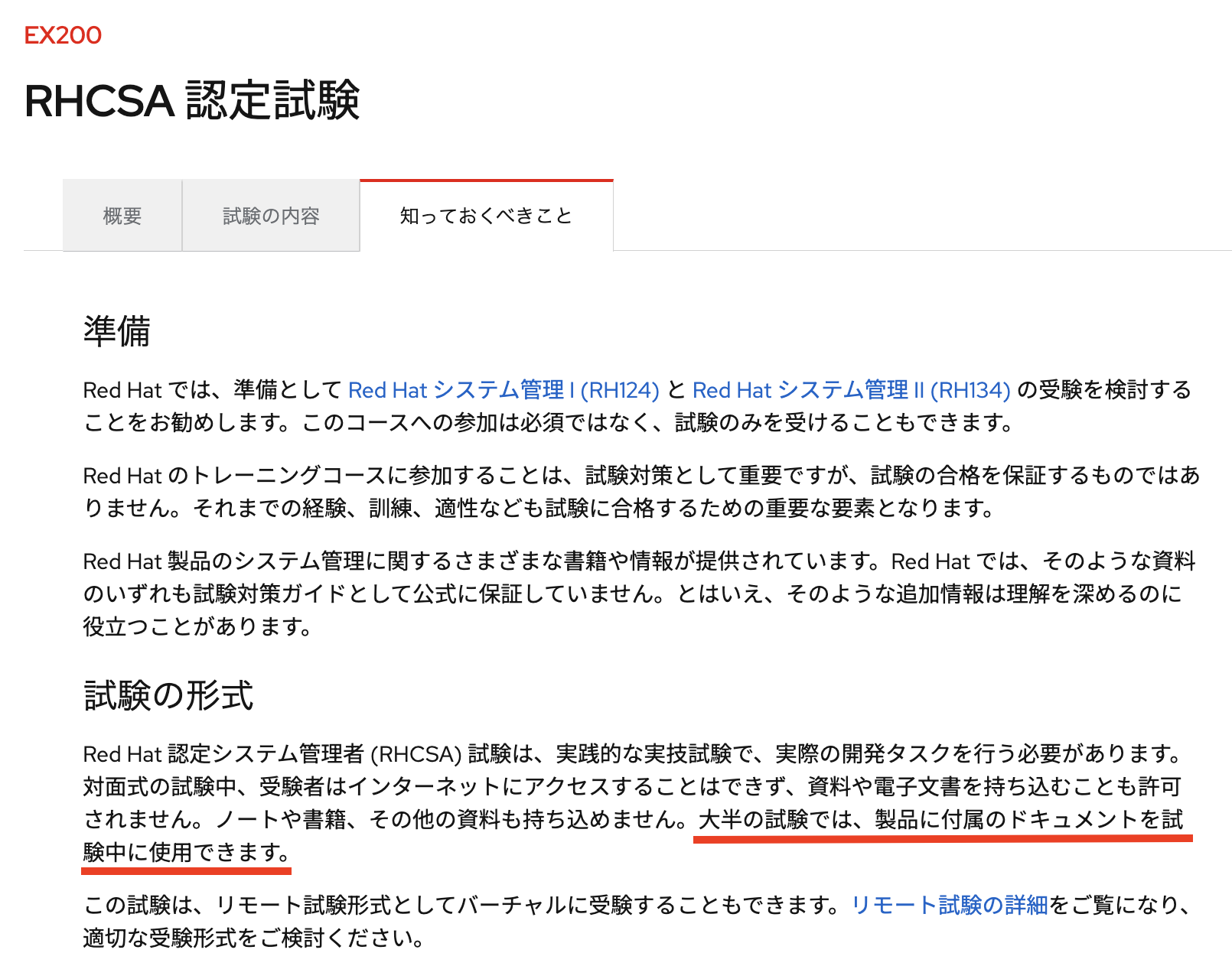Click the active tab's red indicator bar
Screen dimensions: 1232x979
pyautogui.click(x=486, y=181)
